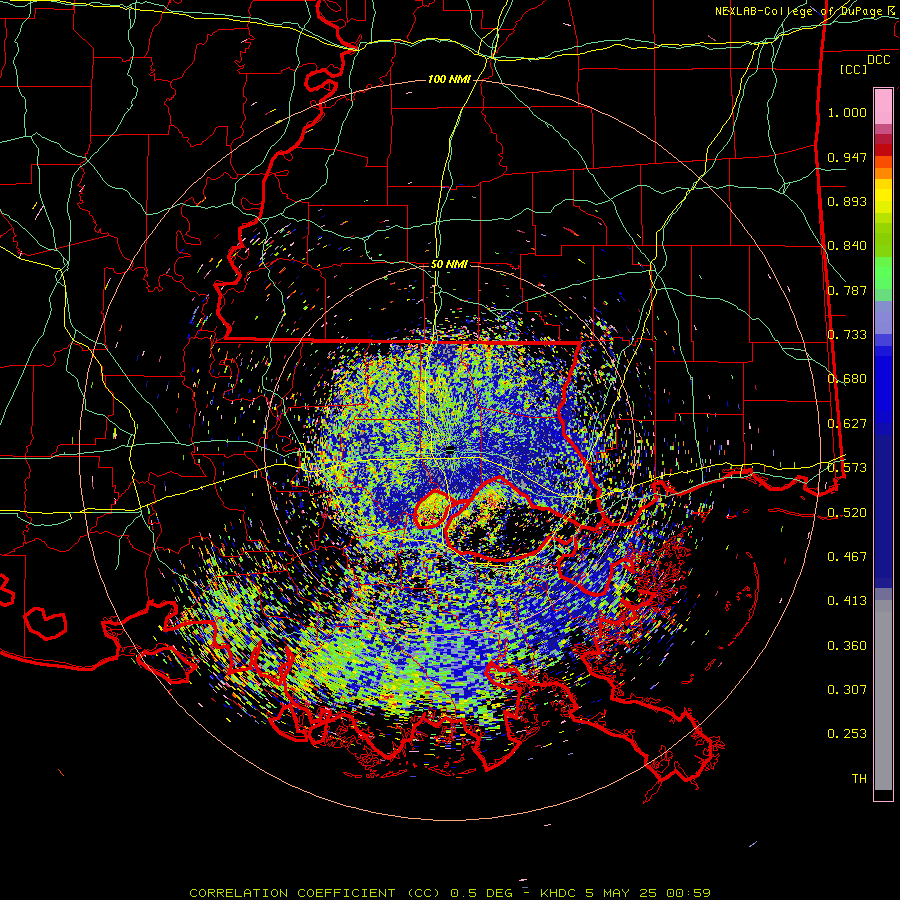Select the 0.787 scale value

pyautogui.click(x=847, y=290)
